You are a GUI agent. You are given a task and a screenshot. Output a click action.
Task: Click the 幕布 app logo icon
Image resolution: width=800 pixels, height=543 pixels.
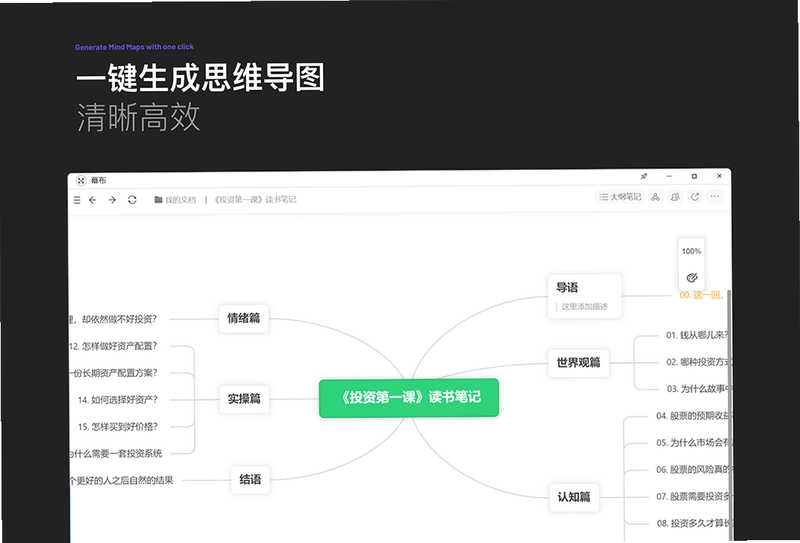(81, 181)
